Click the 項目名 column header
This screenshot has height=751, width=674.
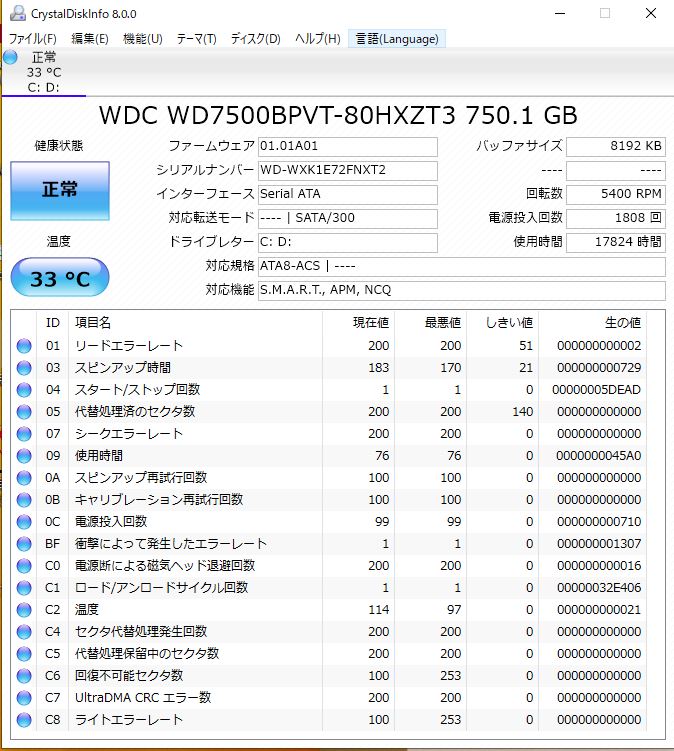(x=93, y=323)
